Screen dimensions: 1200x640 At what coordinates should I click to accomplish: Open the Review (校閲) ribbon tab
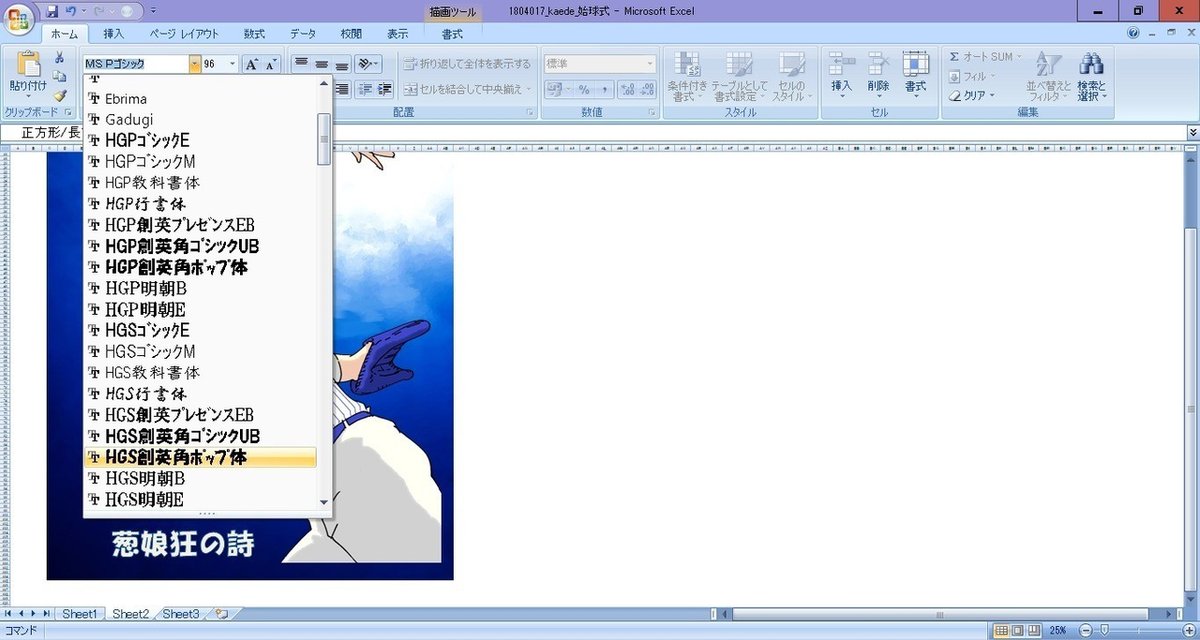(351, 34)
